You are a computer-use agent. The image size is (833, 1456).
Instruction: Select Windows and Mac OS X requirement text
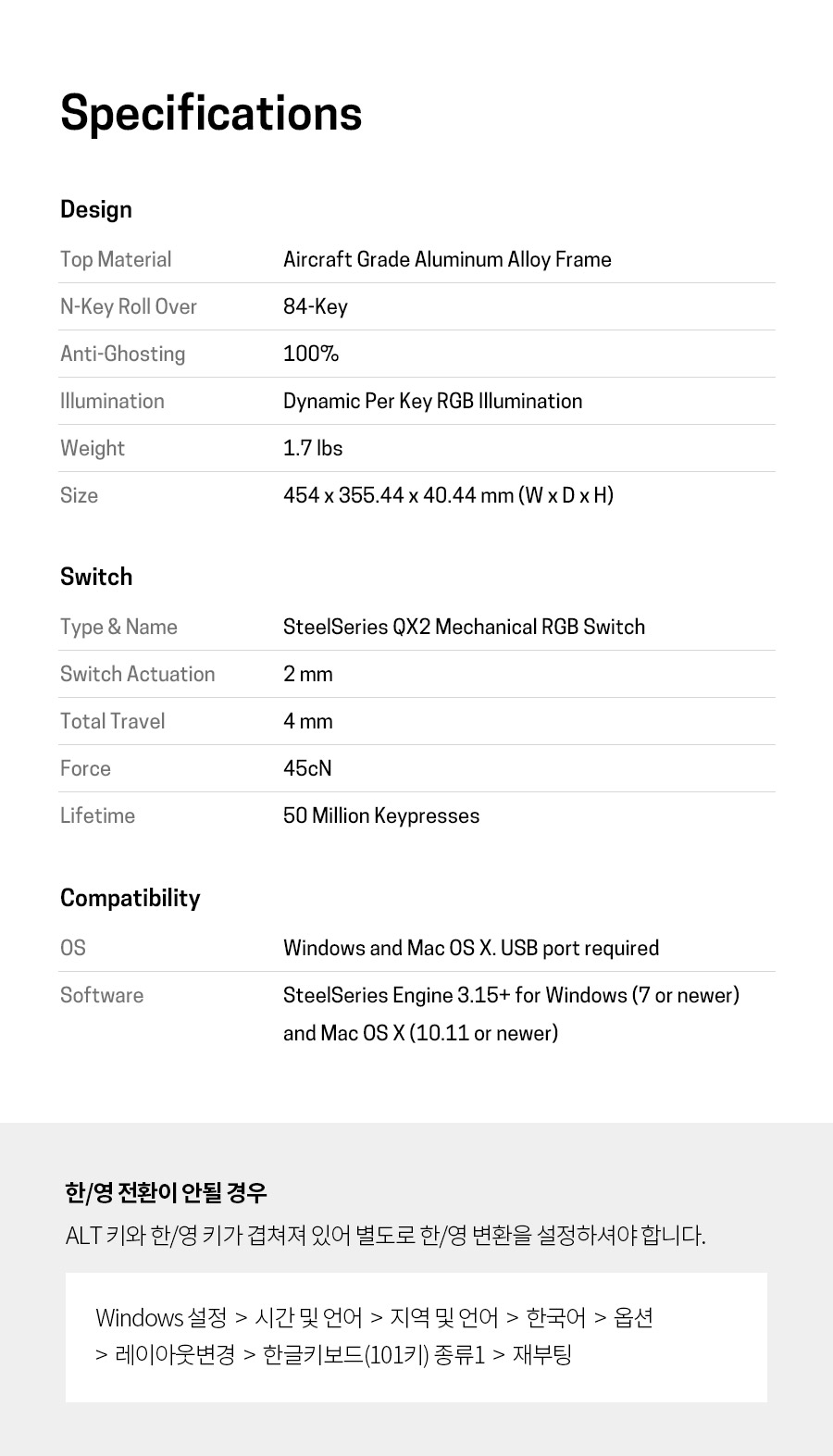click(x=471, y=948)
